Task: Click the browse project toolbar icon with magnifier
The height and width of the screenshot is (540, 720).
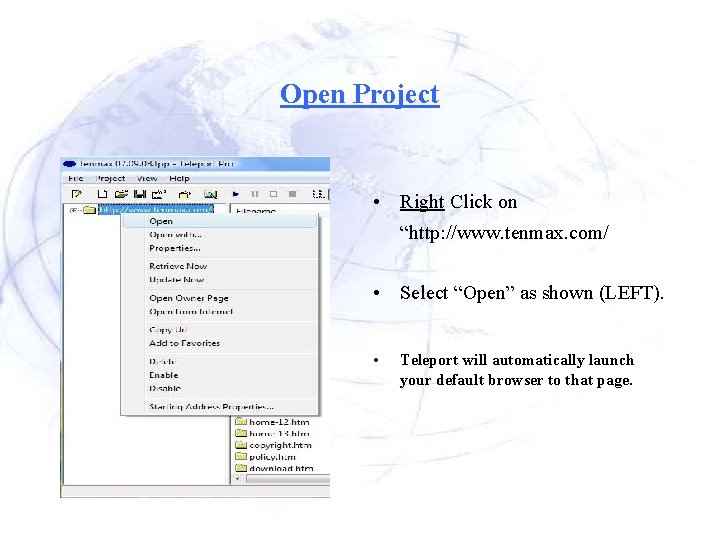Action: (210, 194)
